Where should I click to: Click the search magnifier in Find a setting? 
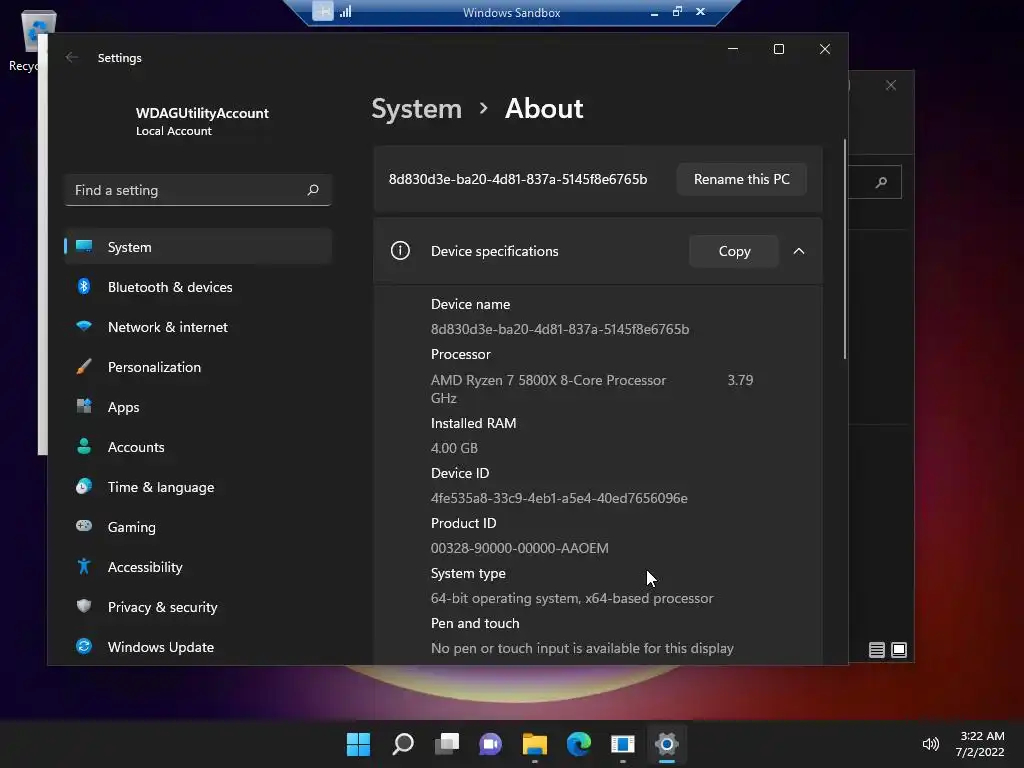(313, 190)
